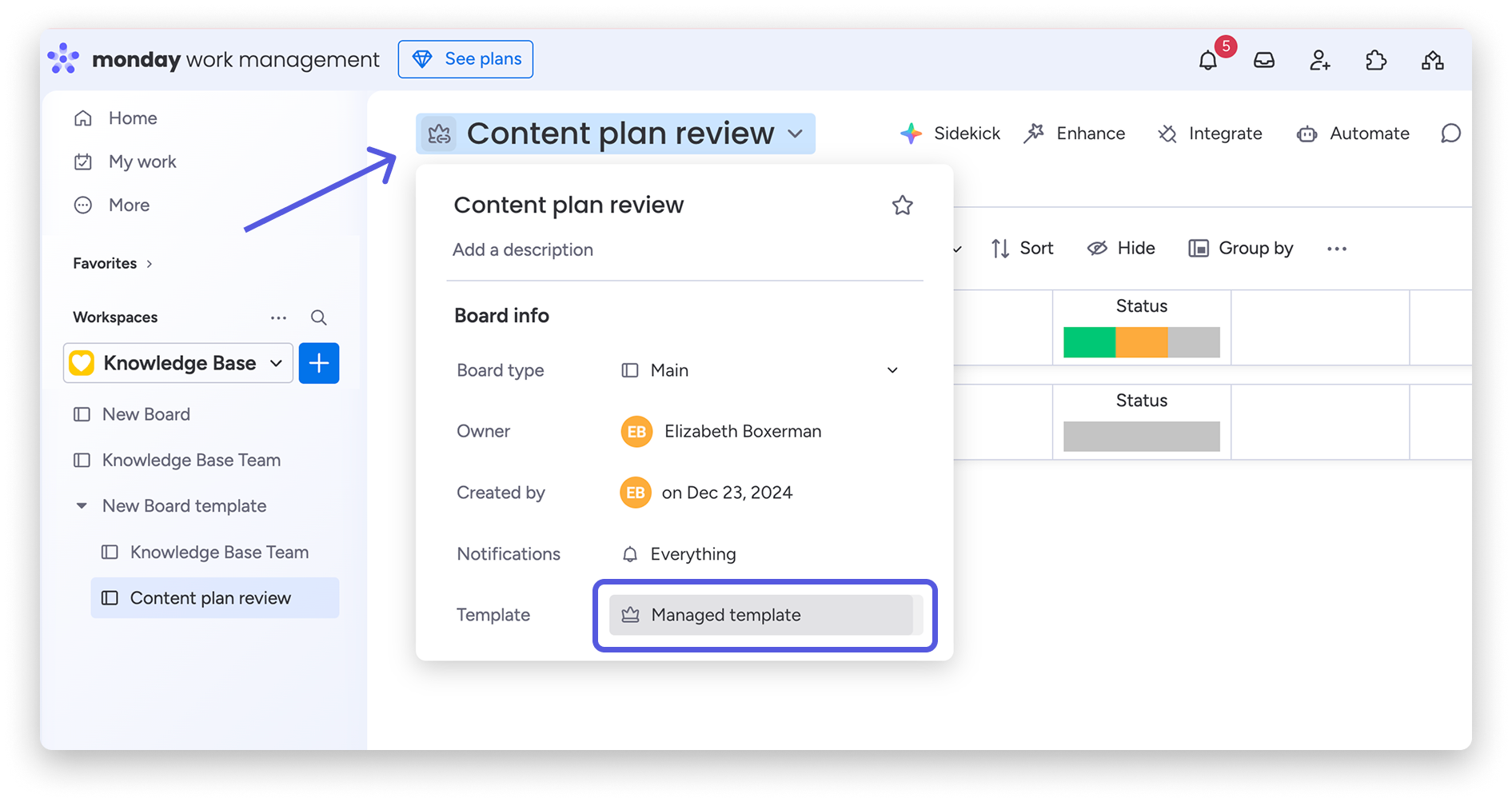
Task: Click green segment of status bar
Action: (1089, 342)
